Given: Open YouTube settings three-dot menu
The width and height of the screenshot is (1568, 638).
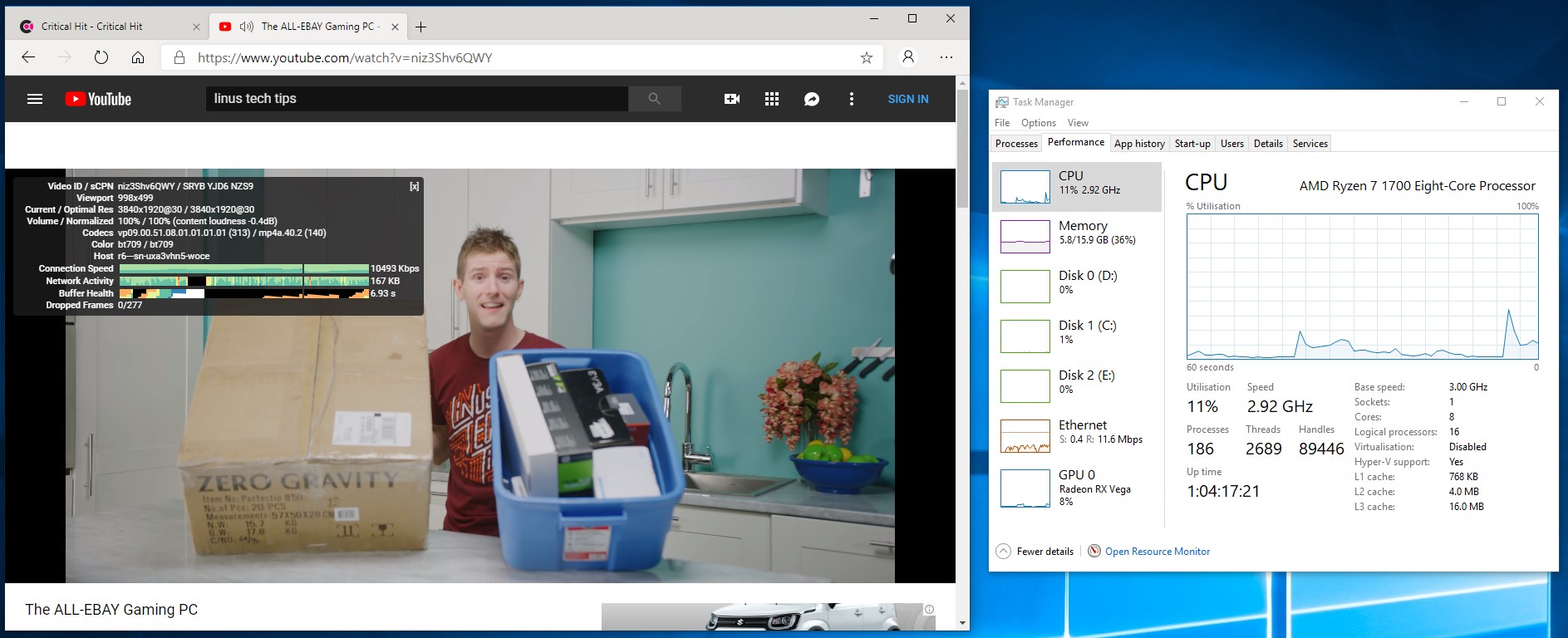Looking at the screenshot, I should tap(851, 99).
